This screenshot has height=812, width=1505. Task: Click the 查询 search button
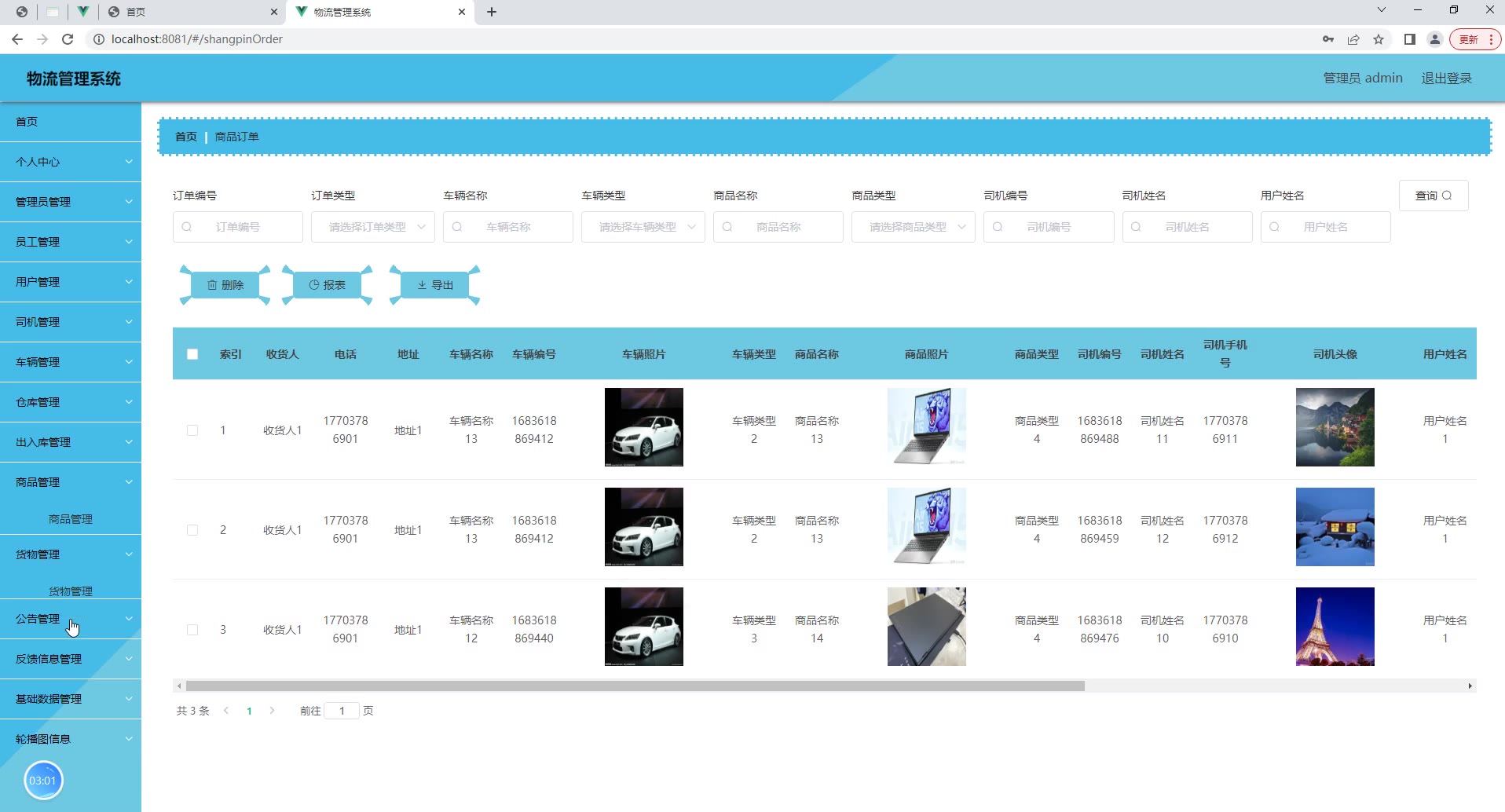(x=1433, y=196)
